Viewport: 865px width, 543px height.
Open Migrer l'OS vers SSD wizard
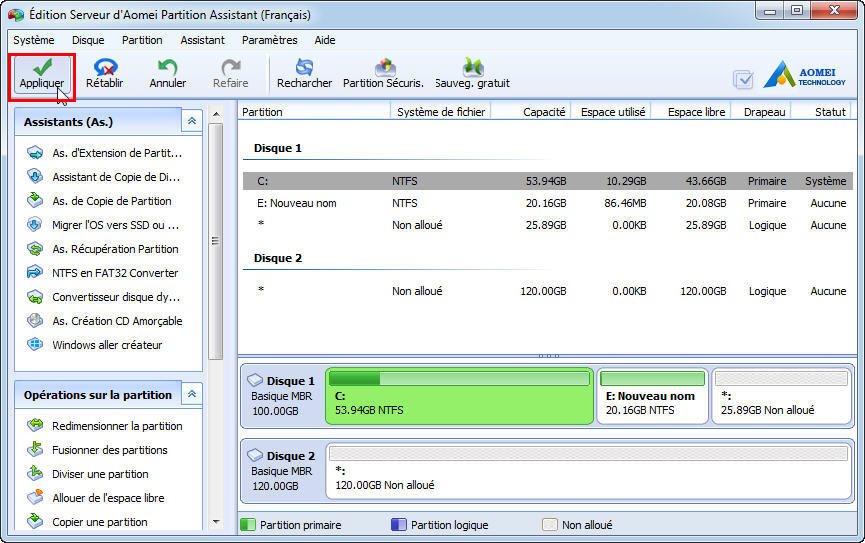coord(103,225)
